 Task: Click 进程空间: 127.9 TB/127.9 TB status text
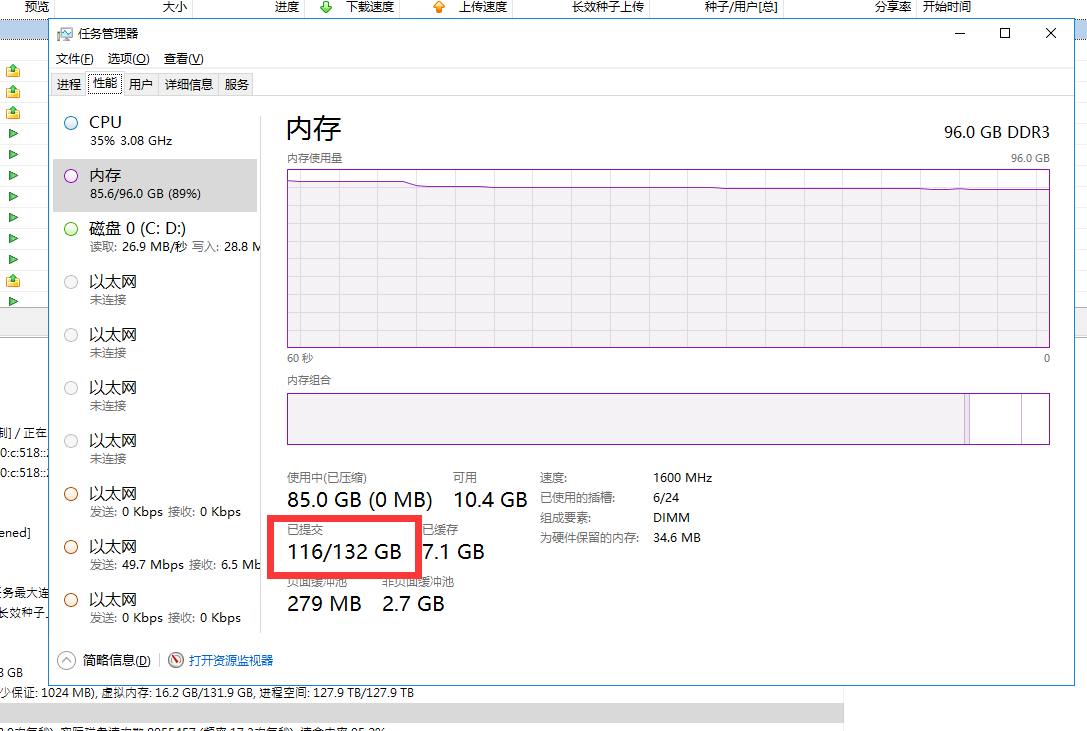click(337, 693)
